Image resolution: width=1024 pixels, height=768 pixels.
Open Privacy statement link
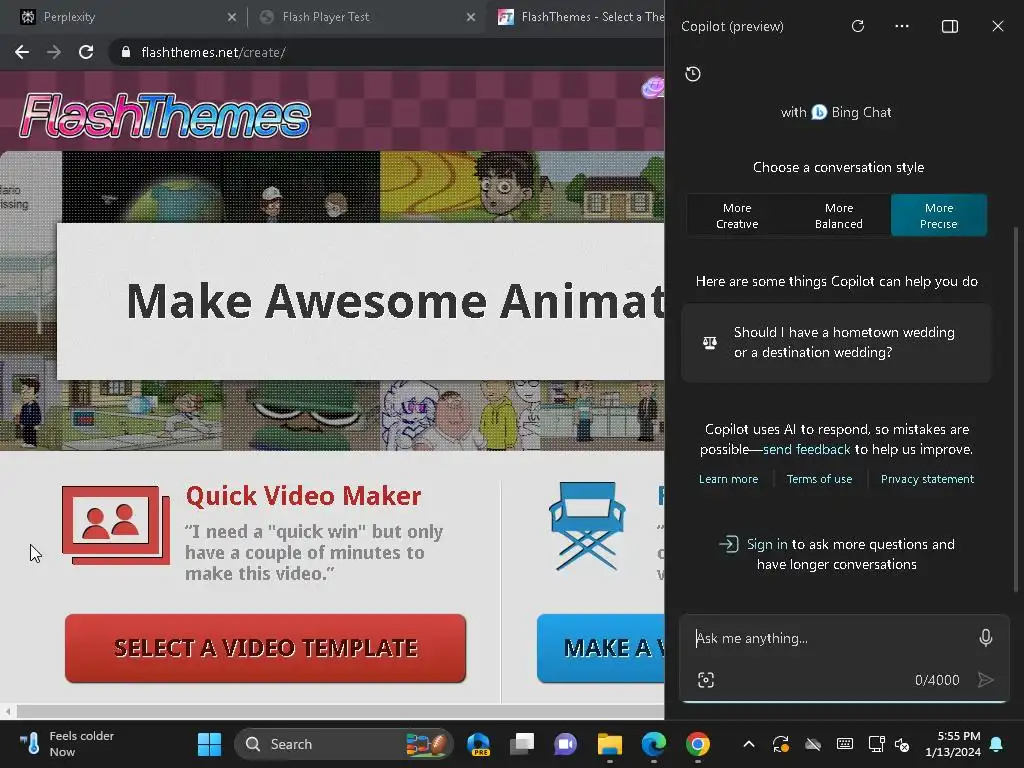(927, 479)
